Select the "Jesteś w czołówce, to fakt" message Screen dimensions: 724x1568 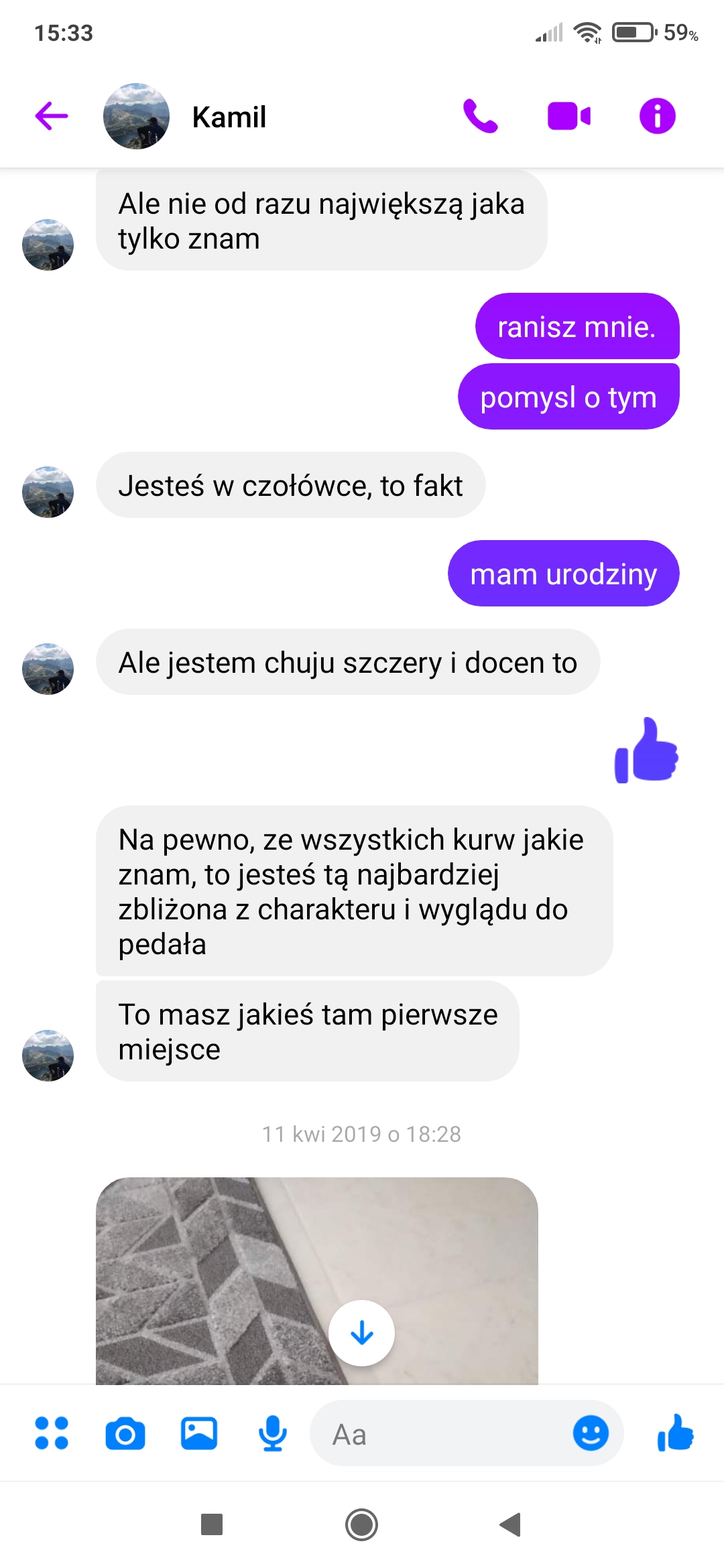click(290, 485)
